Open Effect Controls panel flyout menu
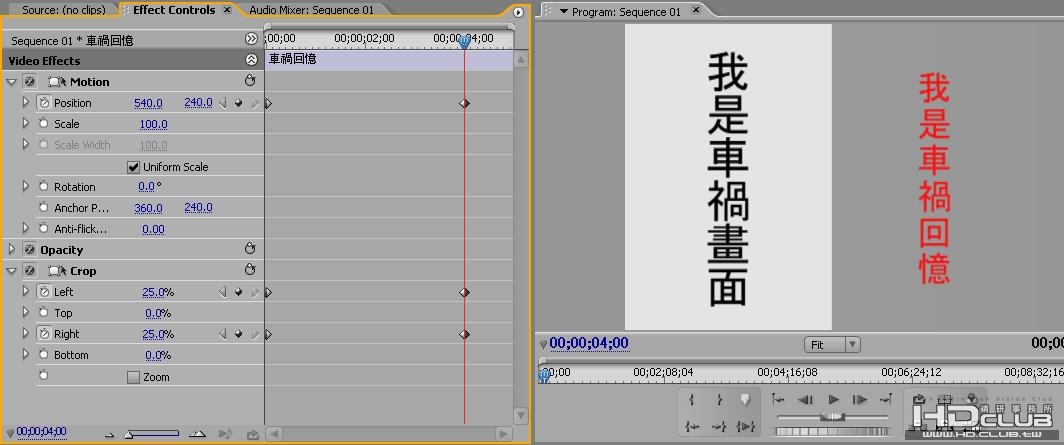This screenshot has height=445, width=1064. (x=518, y=12)
